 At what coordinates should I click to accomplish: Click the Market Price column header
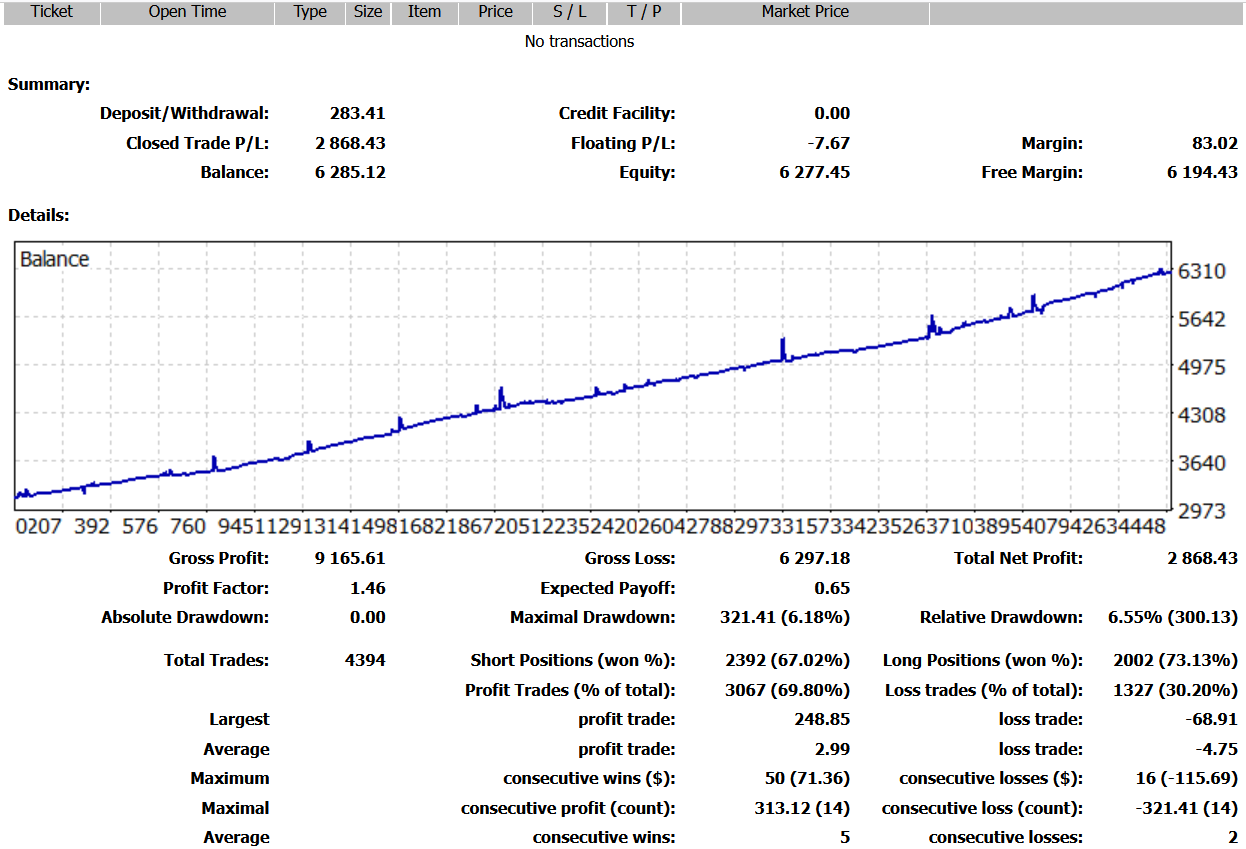click(805, 12)
